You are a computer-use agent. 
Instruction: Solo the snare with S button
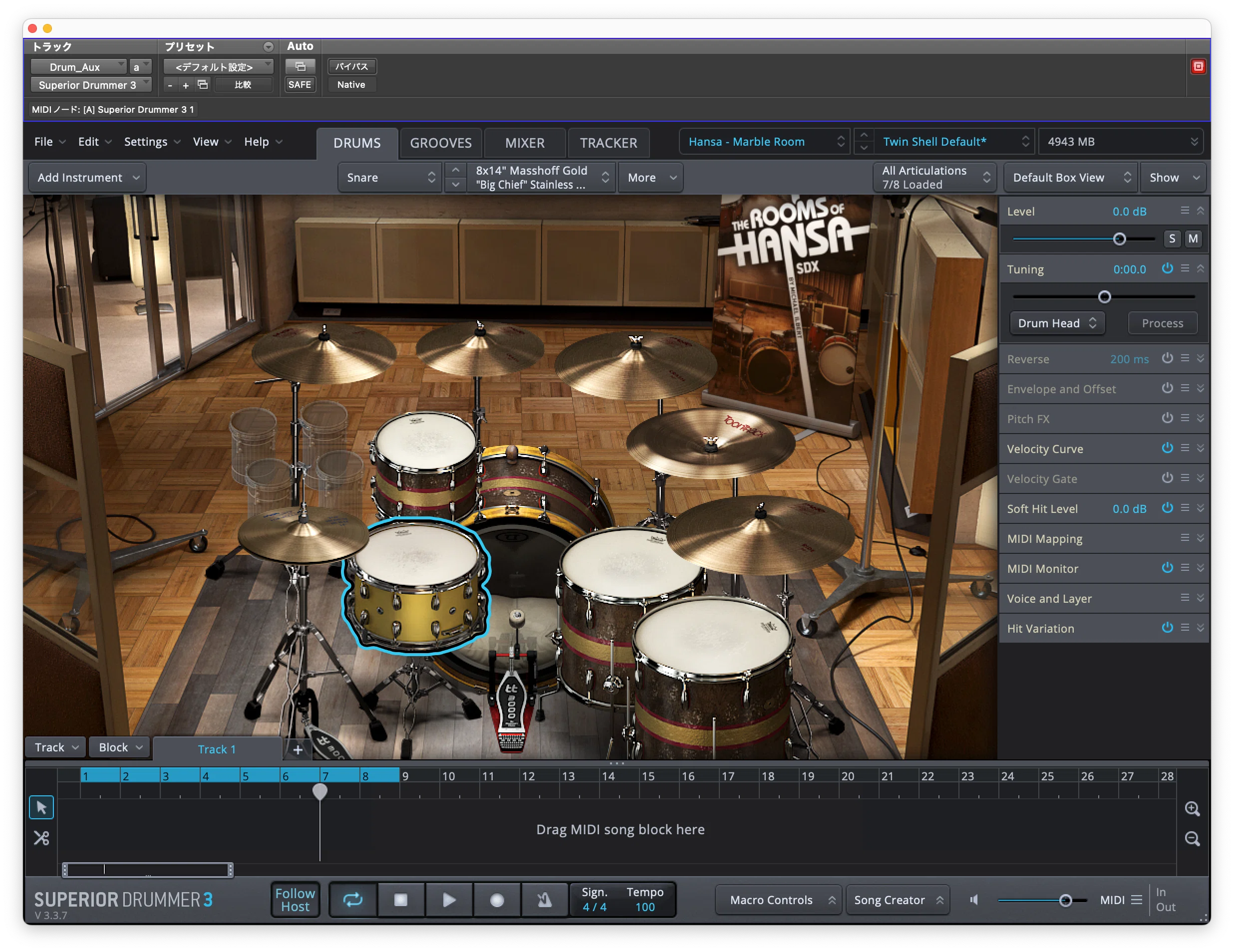[1172, 239]
